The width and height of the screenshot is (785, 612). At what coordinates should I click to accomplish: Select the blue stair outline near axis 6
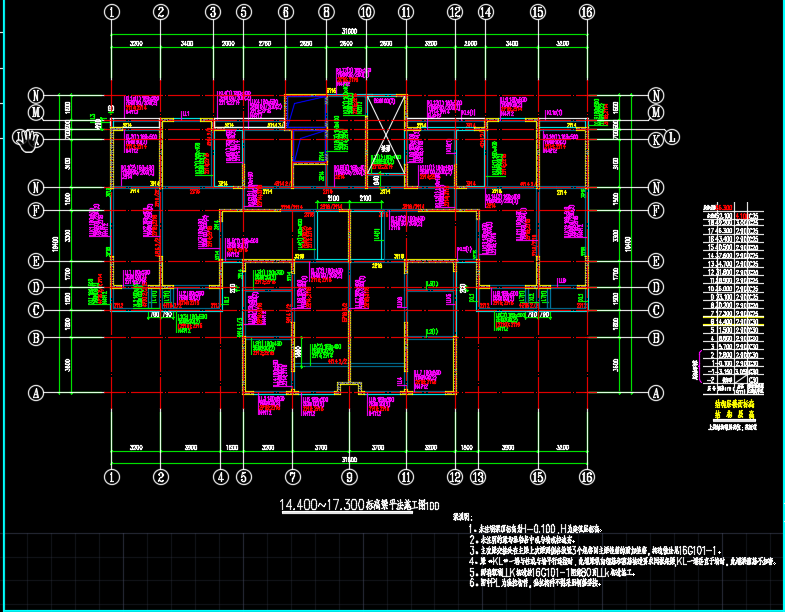[306, 128]
